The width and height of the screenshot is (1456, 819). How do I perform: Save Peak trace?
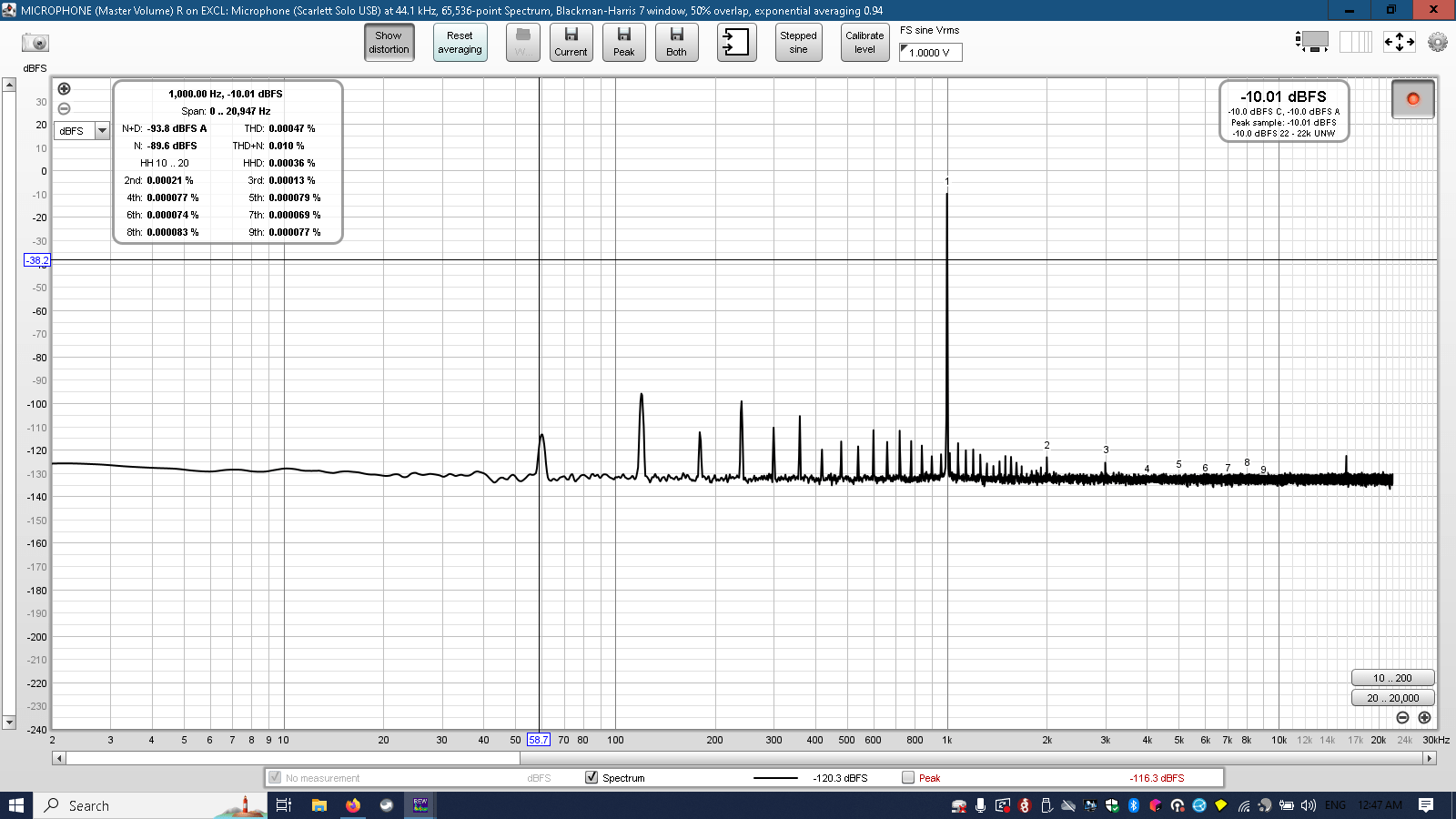click(x=624, y=43)
